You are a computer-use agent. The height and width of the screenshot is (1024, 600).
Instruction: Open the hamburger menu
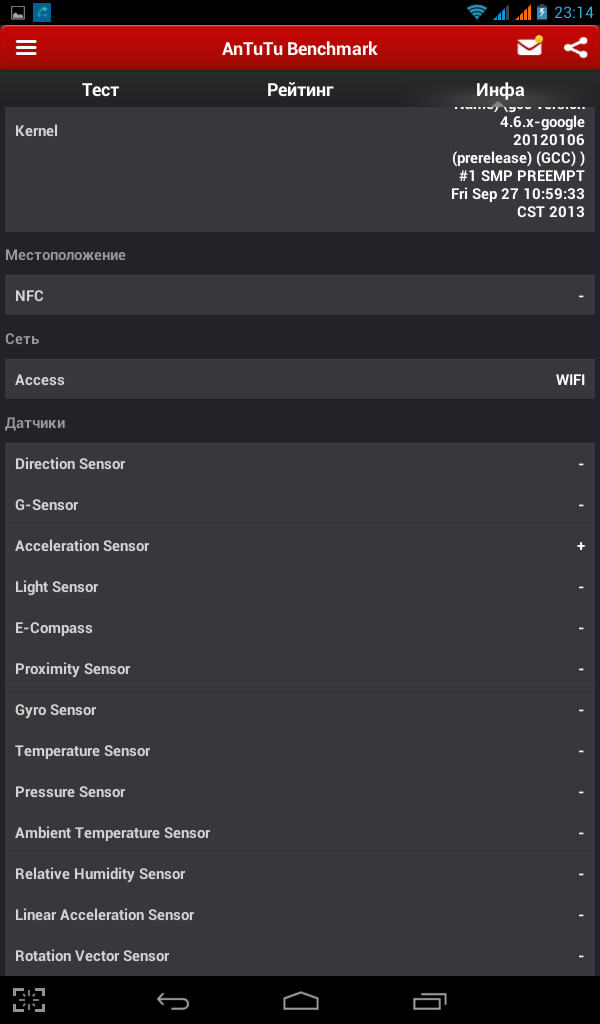(x=26, y=48)
